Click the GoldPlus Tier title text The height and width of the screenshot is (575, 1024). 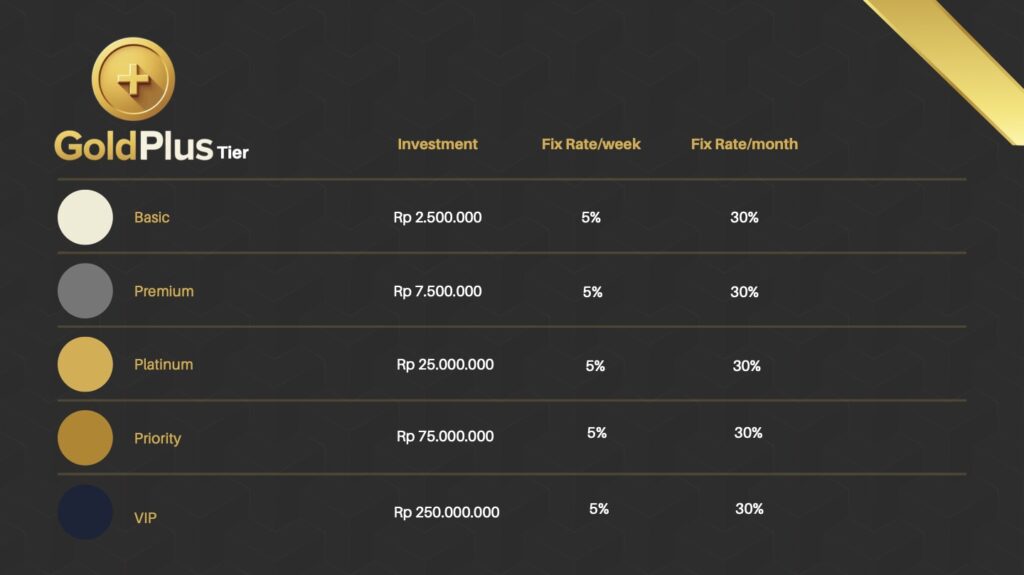coord(151,146)
